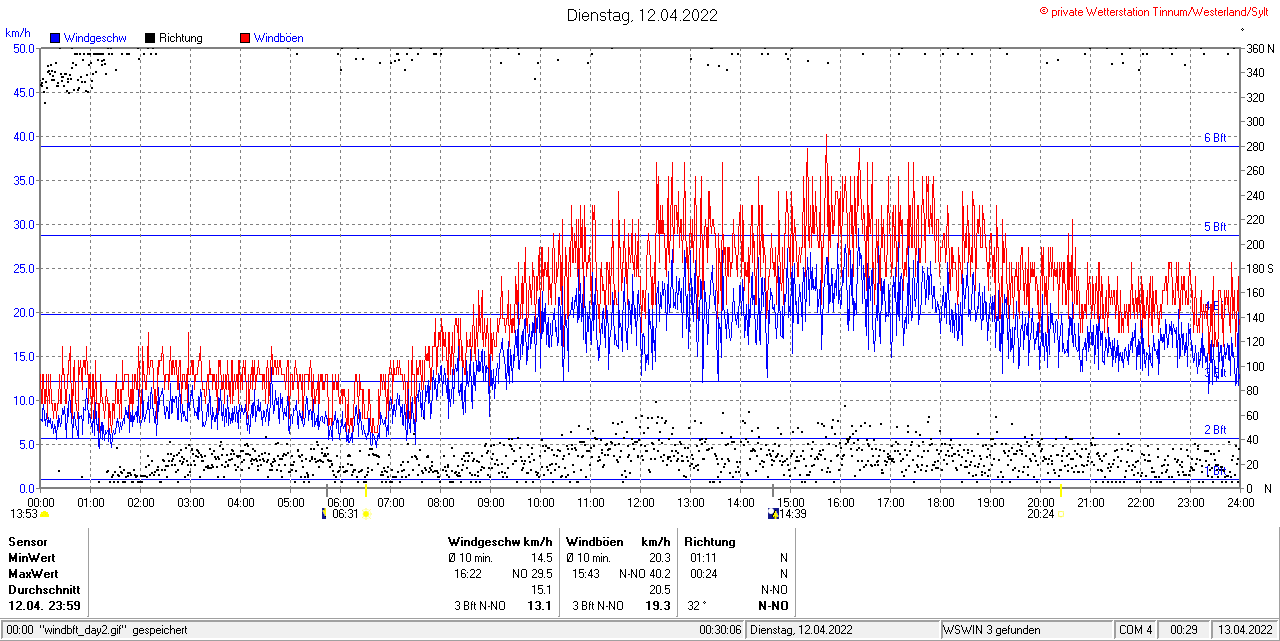Image resolution: width=1280 pixels, height=641 pixels.
Task: Click the 13:53 time label
Action: [x=24, y=514]
